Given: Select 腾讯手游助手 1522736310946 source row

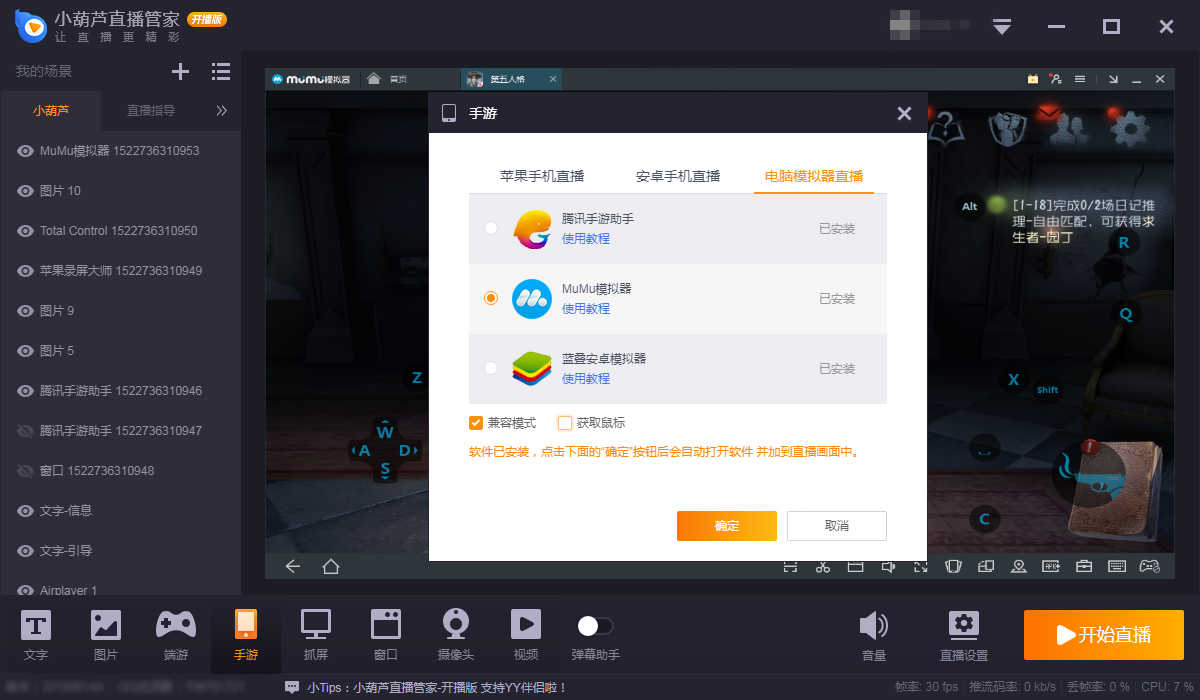Looking at the screenshot, I should coord(120,391).
